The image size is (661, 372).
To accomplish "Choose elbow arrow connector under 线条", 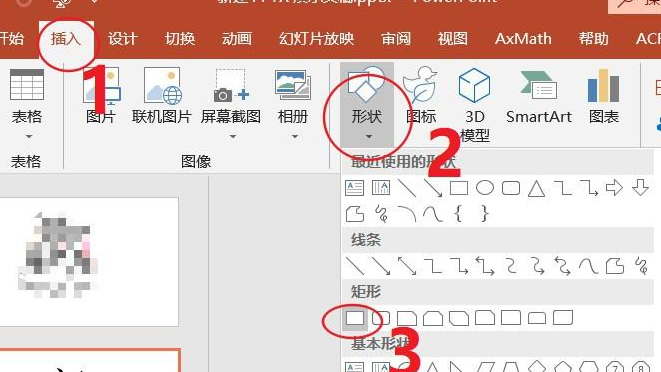I will click(x=459, y=266).
